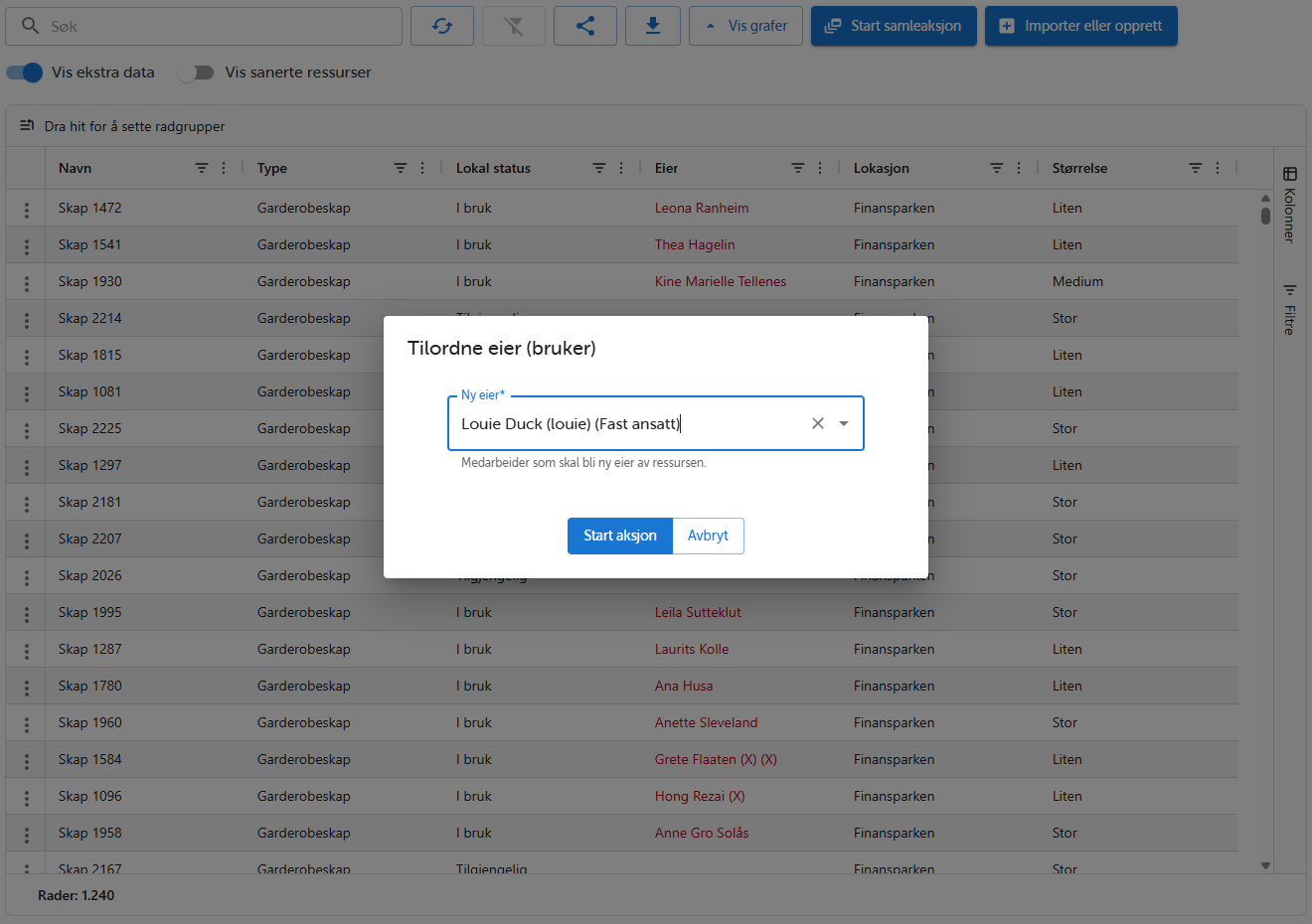Open column menu dots for Eier
The image size is (1312, 924).
coord(820,168)
